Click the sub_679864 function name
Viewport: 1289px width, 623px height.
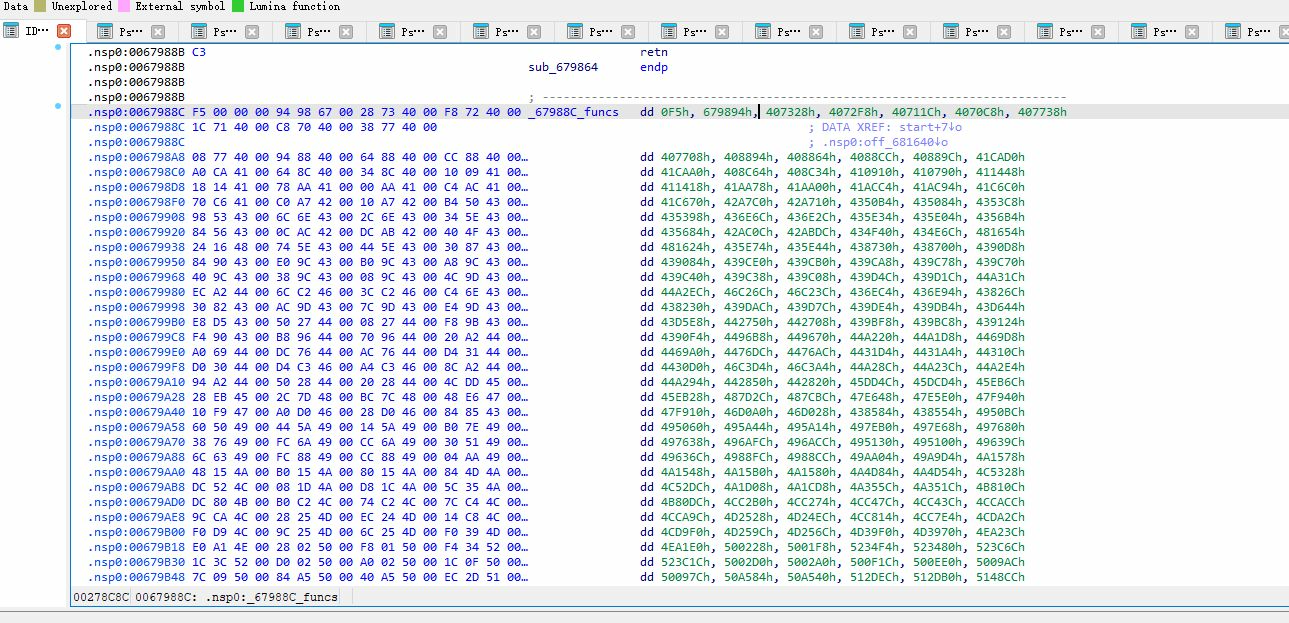coord(563,67)
